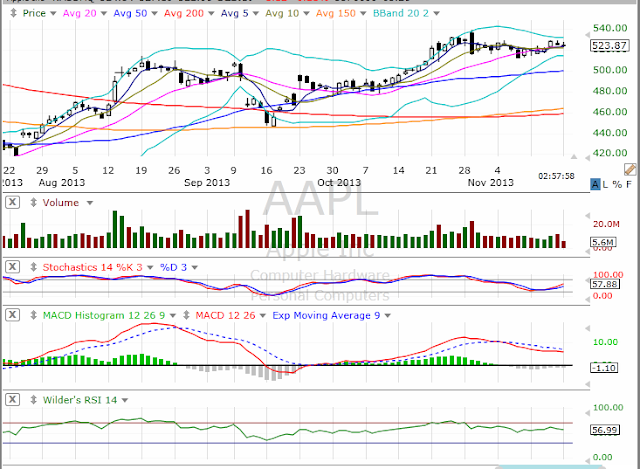640x469 pixels.
Task: Open the Avg 10 dropdown arrow
Action: (306, 14)
